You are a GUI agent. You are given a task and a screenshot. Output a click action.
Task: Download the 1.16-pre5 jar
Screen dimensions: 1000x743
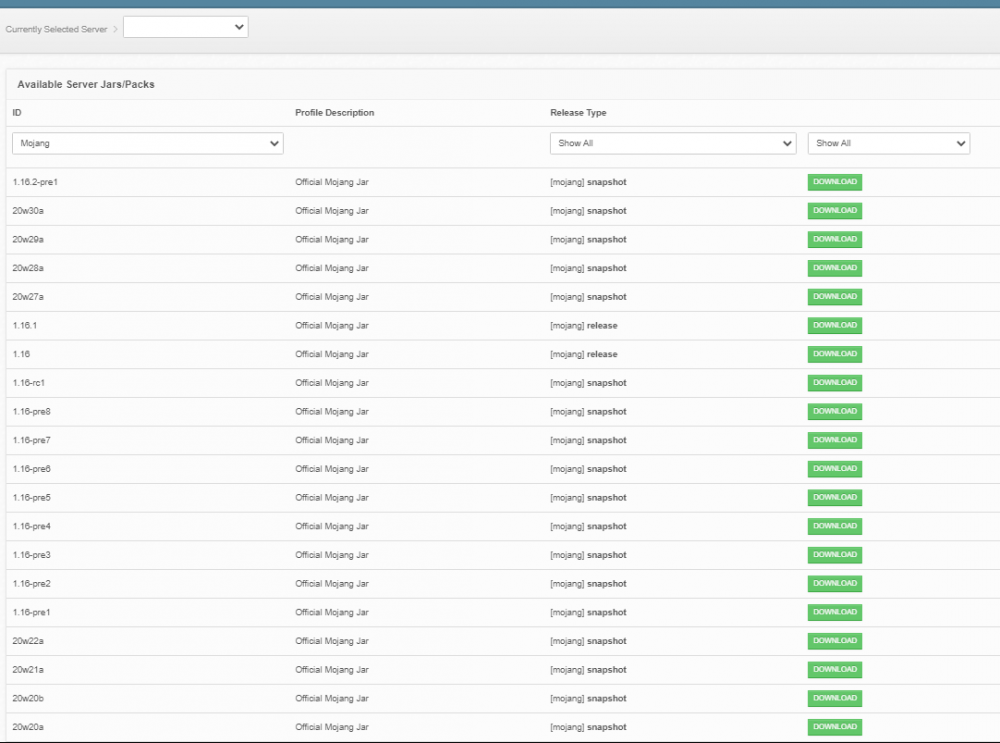(x=835, y=498)
